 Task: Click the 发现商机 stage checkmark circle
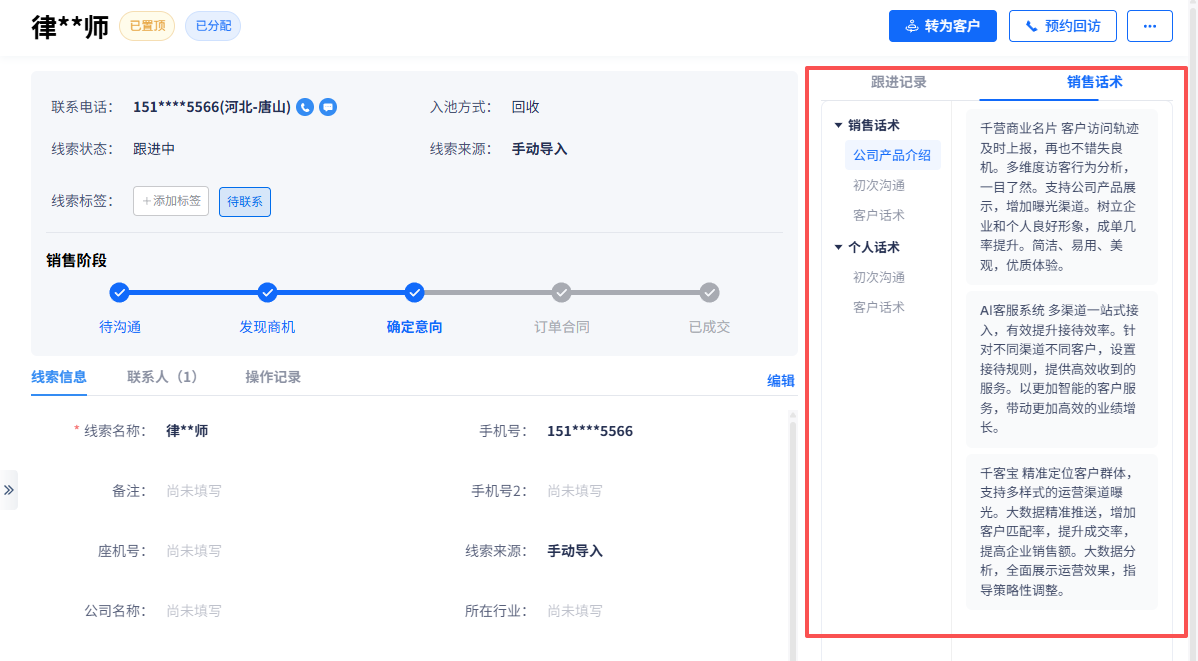click(x=267, y=293)
